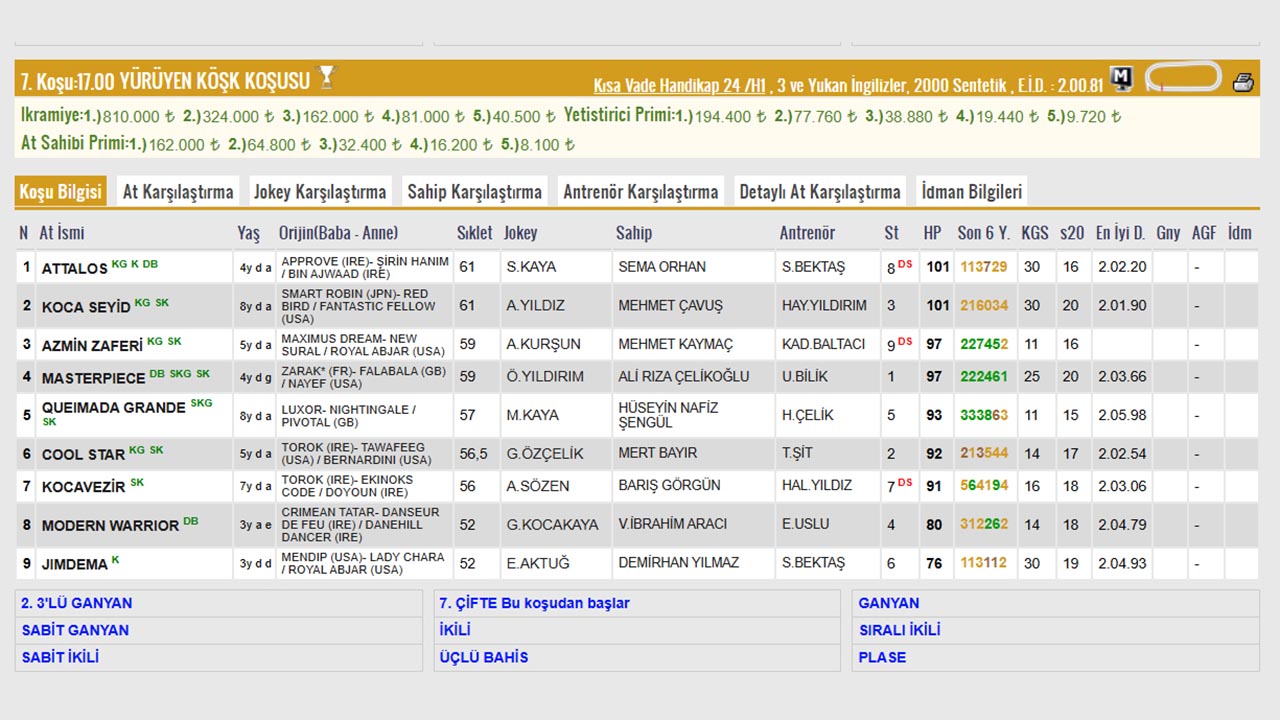
Task: Click the PLASE bet option
Action: pyautogui.click(x=882, y=657)
